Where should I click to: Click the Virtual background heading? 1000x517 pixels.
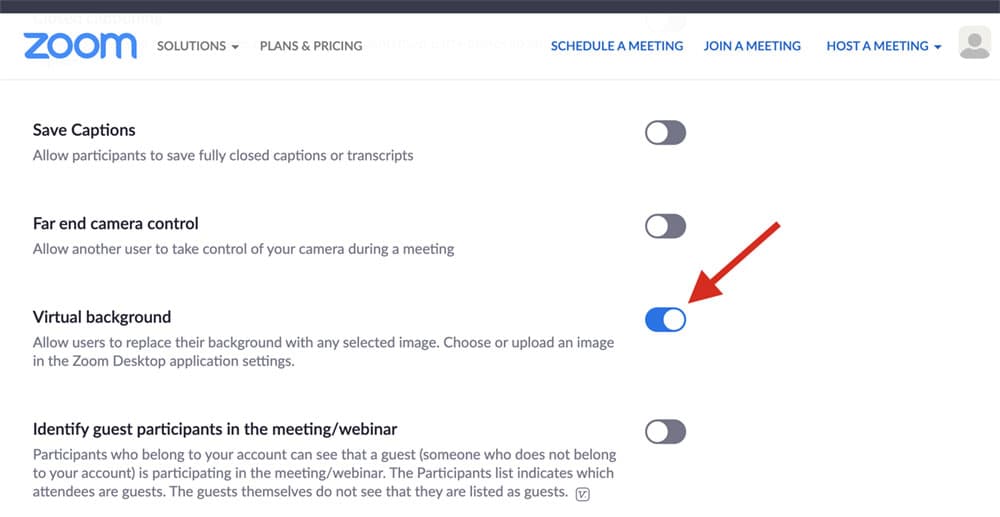(x=102, y=317)
